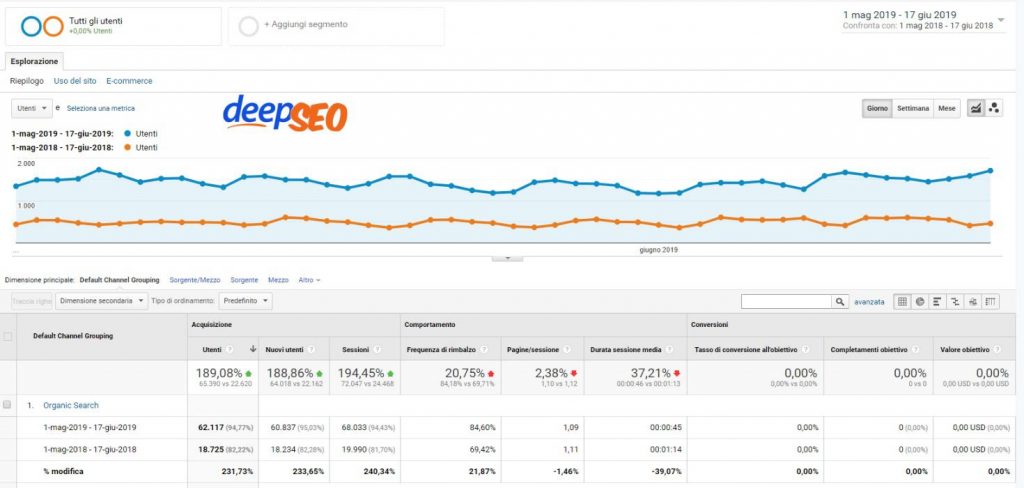Select the data table view icon

pos(902,301)
